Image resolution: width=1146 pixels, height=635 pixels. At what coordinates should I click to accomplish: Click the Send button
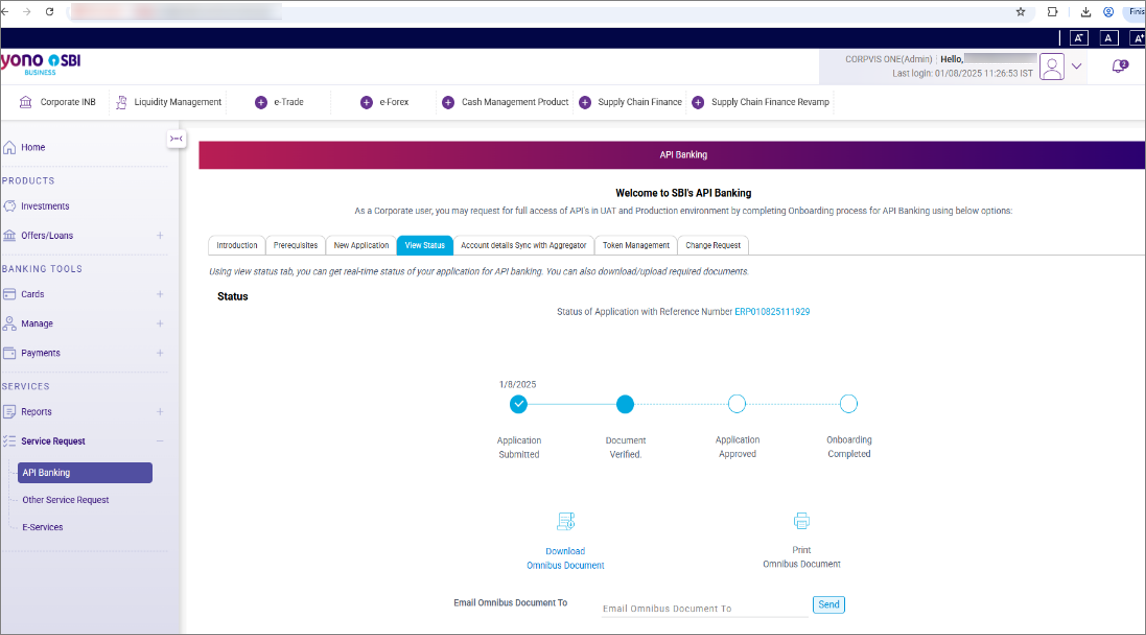pyautogui.click(x=829, y=605)
